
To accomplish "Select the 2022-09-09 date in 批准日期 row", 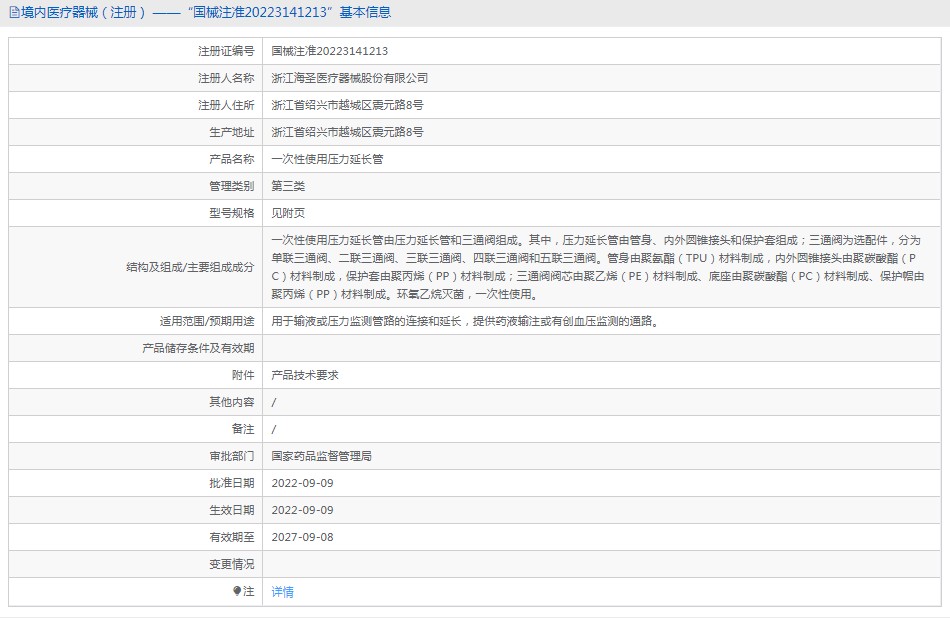I will coord(302,483).
